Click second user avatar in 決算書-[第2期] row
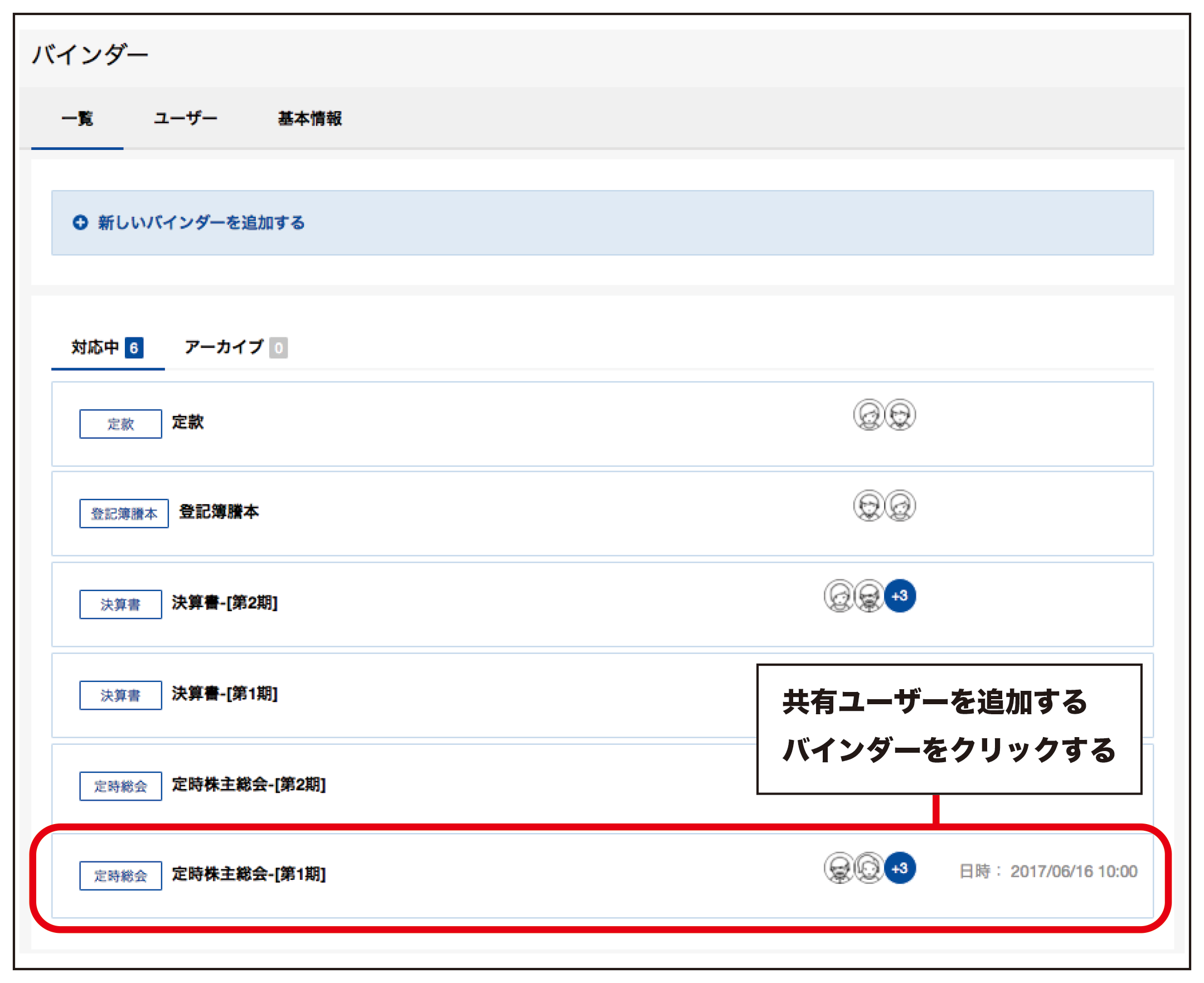The image size is (1204, 983). (869, 596)
